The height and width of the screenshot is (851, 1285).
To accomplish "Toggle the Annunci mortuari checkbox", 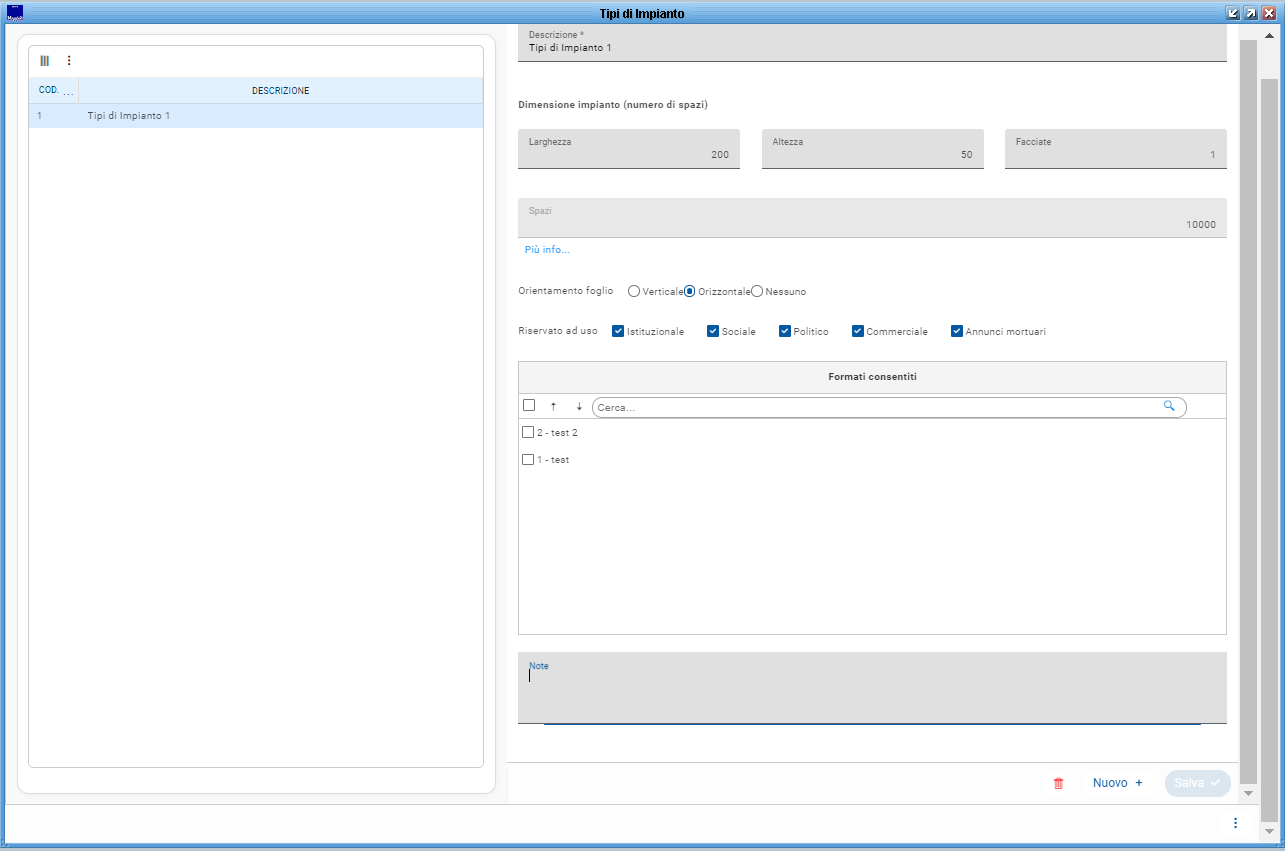I will click(957, 331).
